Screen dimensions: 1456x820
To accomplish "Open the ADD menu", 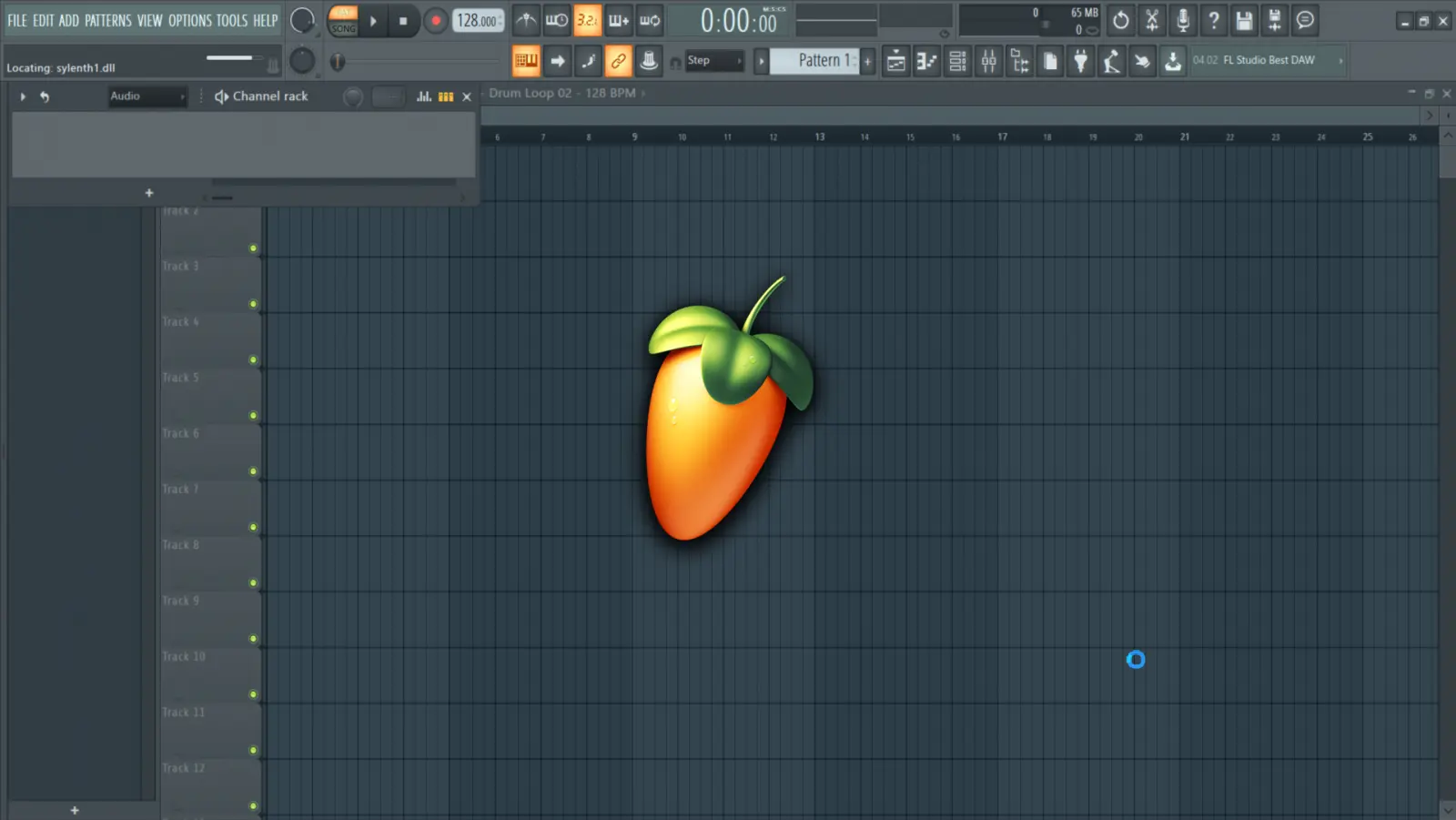I will click(69, 20).
